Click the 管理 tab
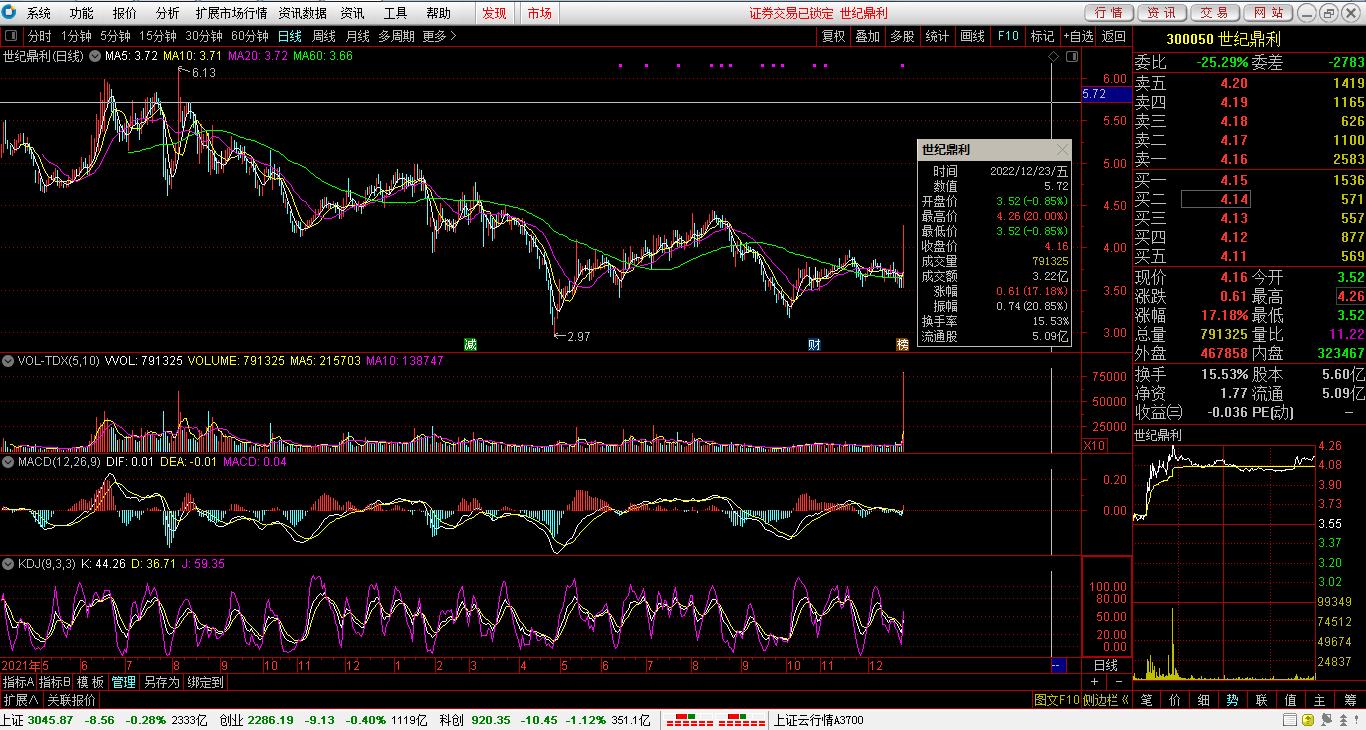 point(124,682)
